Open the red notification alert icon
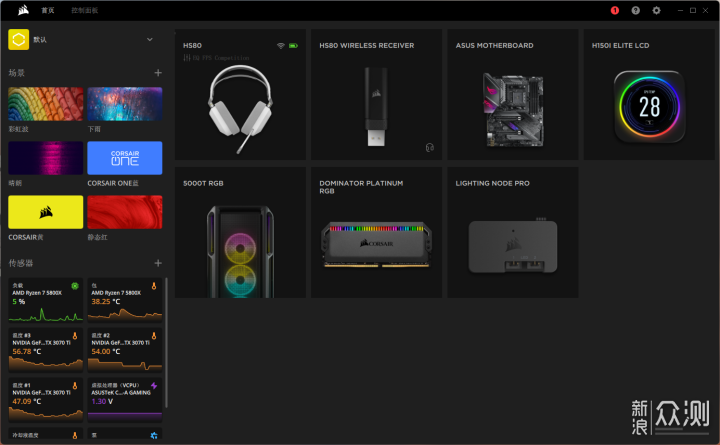The width and height of the screenshot is (720, 445). pos(615,10)
